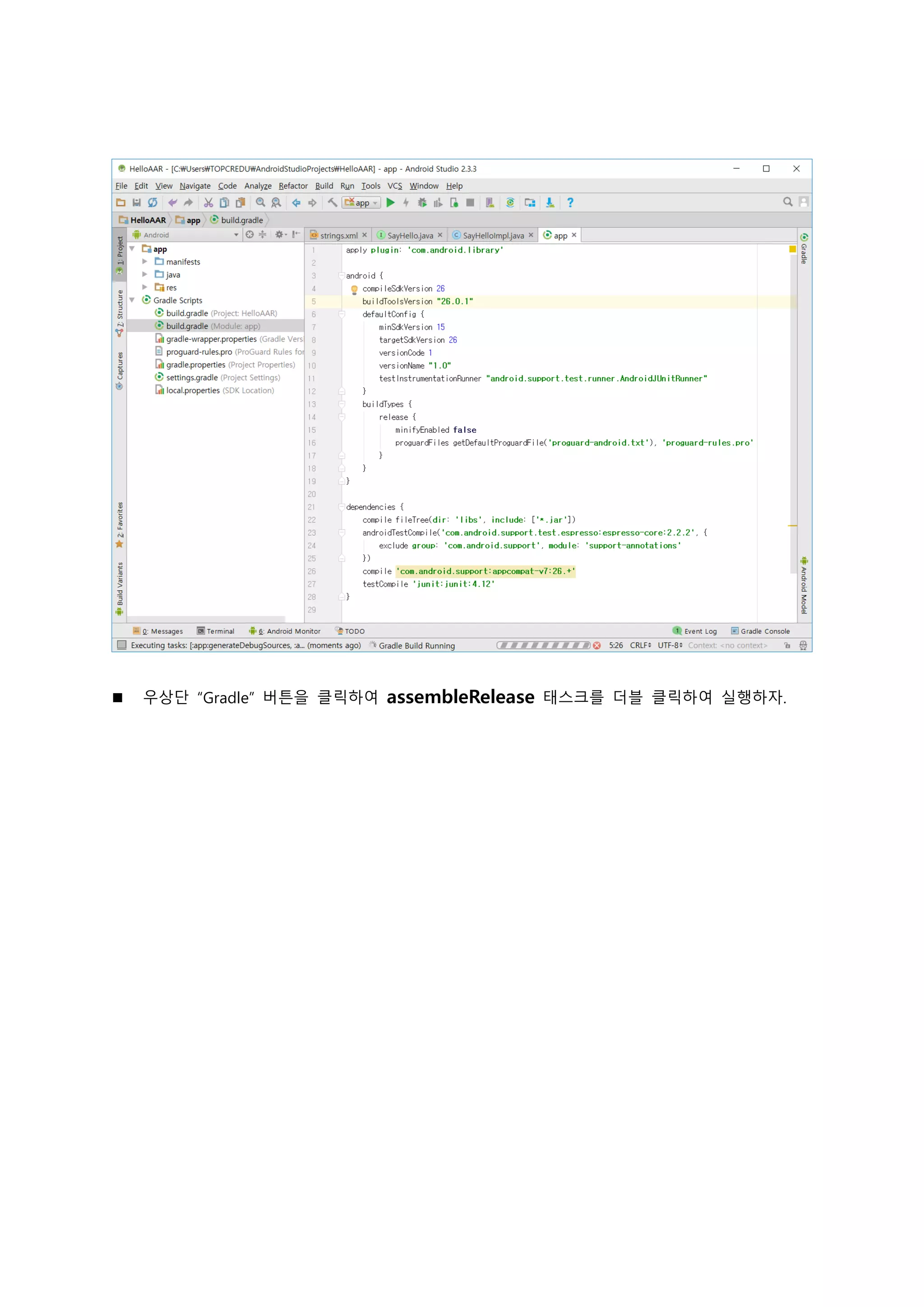
Task: Click the SDK Manager download icon
Action: click(550, 203)
